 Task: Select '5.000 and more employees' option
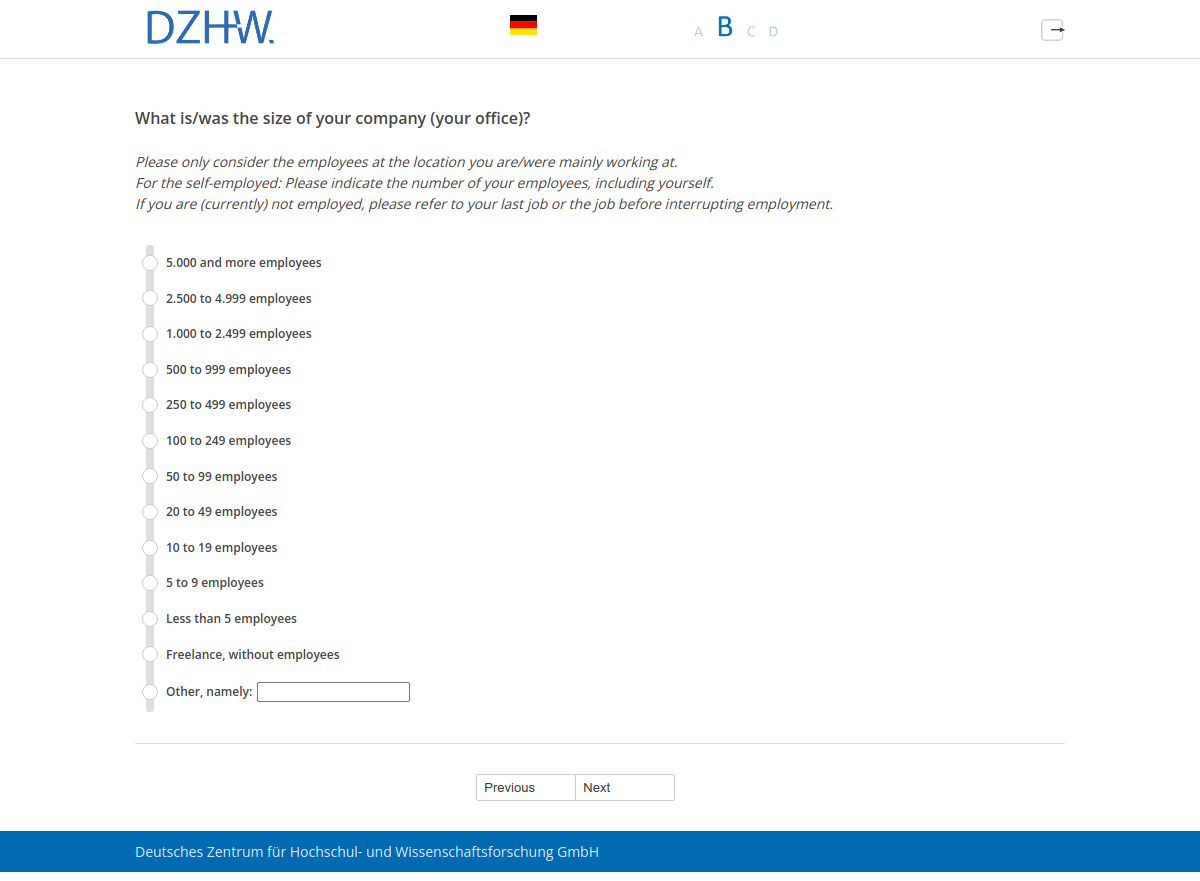click(x=150, y=263)
